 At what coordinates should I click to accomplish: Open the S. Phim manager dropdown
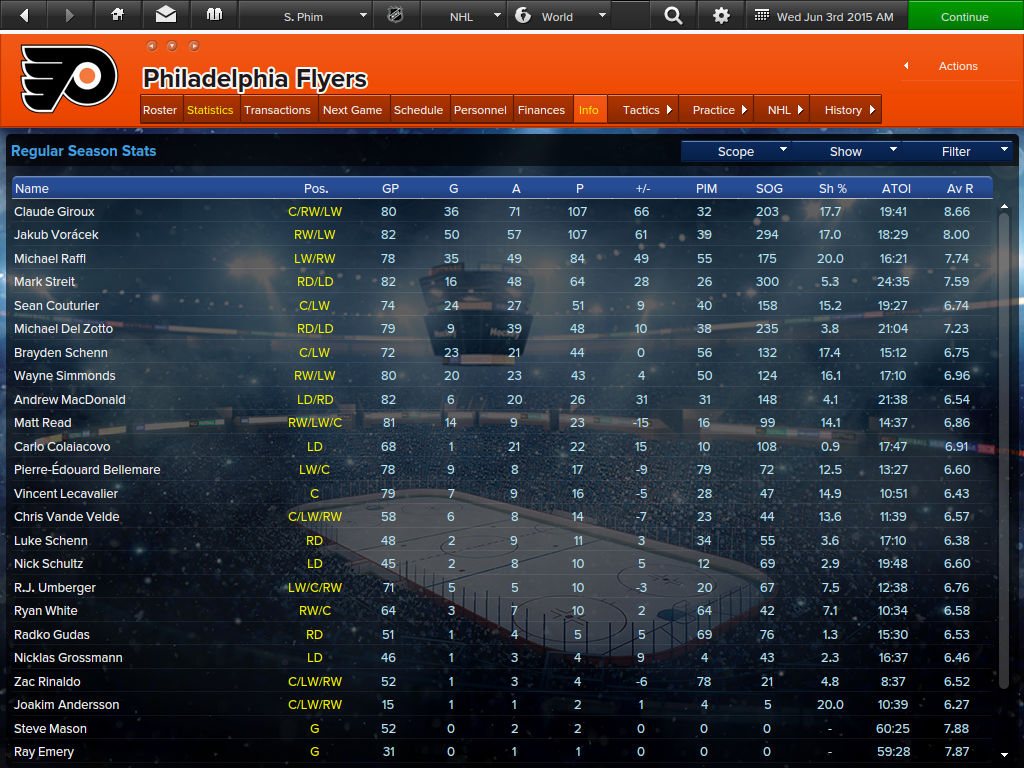306,16
